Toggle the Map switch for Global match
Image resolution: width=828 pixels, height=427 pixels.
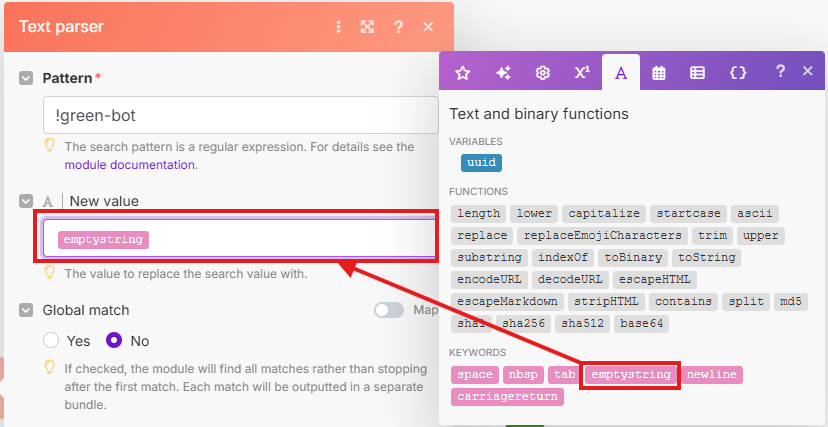click(389, 310)
